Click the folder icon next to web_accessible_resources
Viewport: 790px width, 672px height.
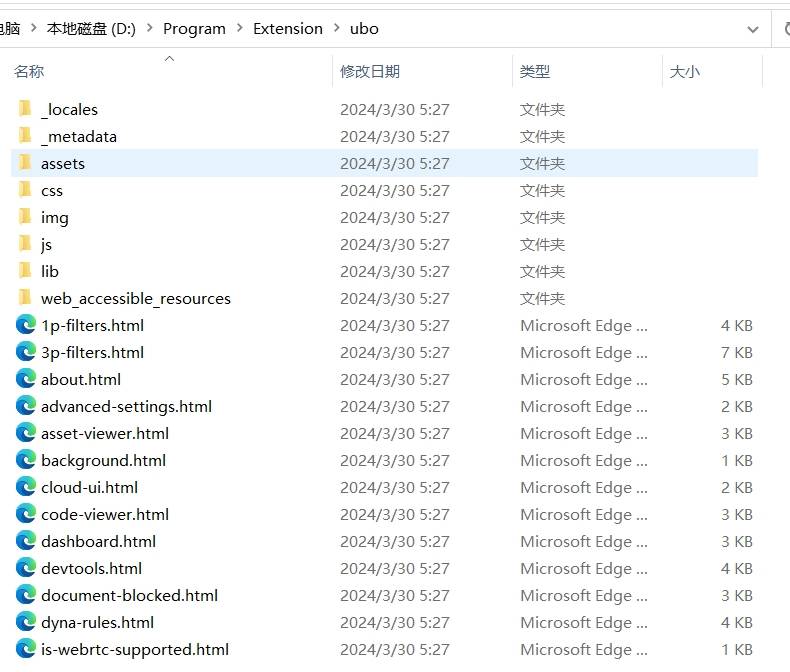pyautogui.click(x=26, y=298)
